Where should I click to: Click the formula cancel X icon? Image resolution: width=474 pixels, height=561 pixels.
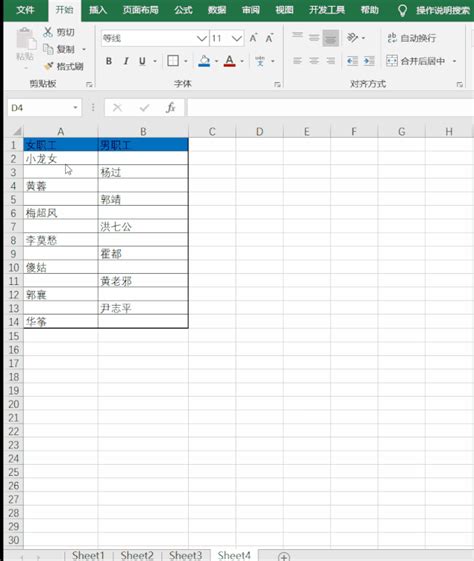(117, 107)
